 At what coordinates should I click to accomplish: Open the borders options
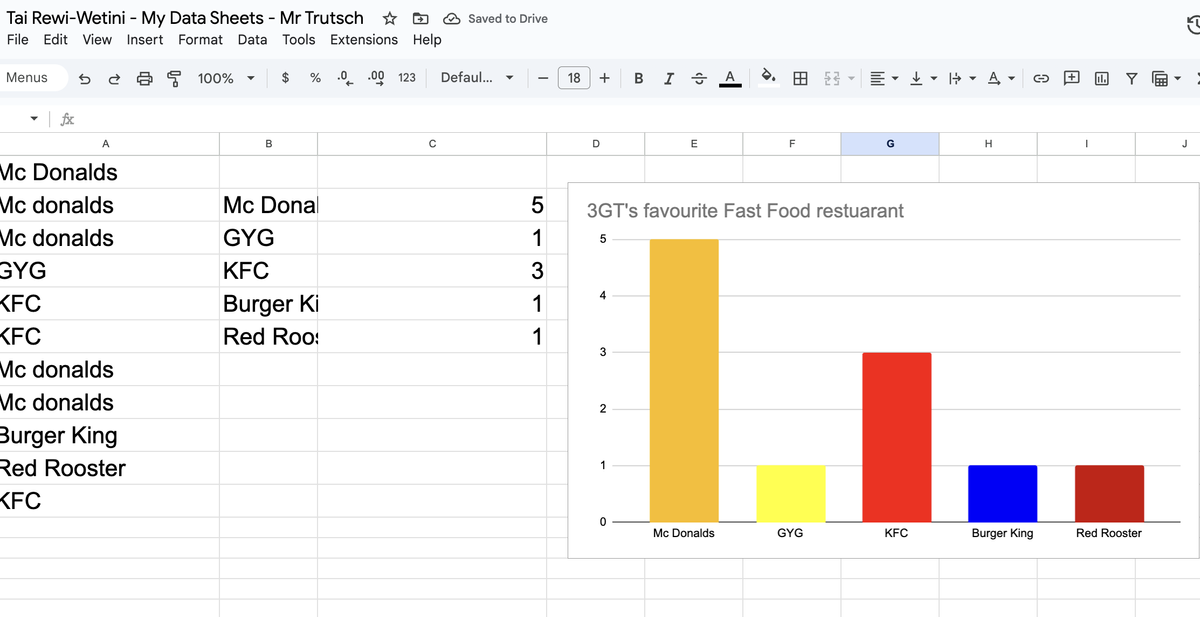click(800, 78)
